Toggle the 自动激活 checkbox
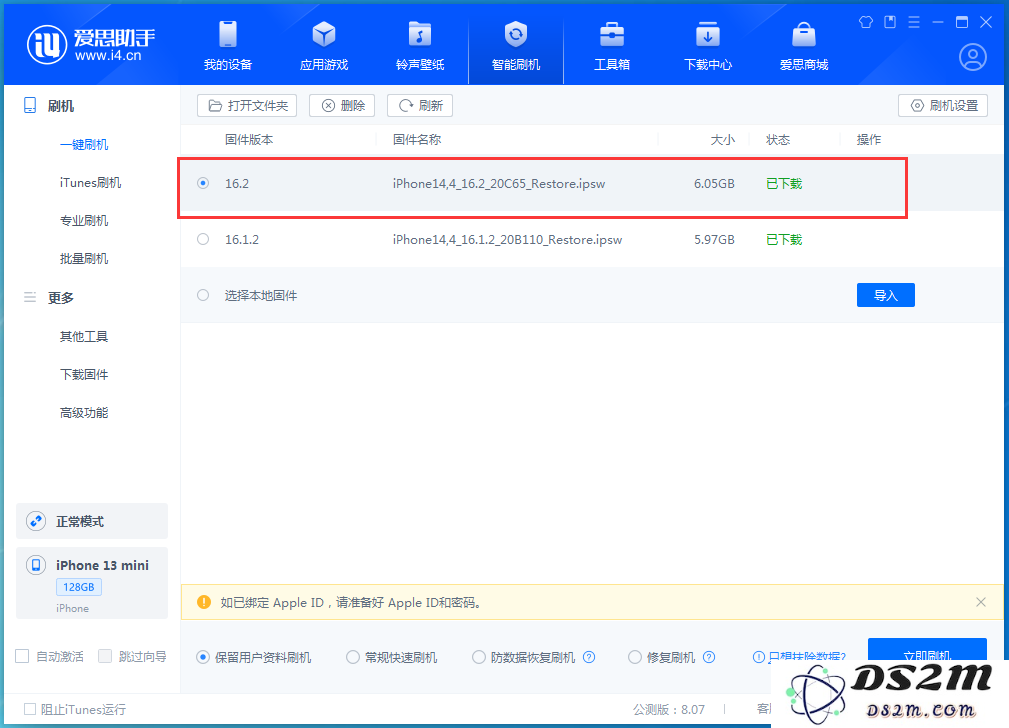Image resolution: width=1009 pixels, height=728 pixels. click(22, 656)
